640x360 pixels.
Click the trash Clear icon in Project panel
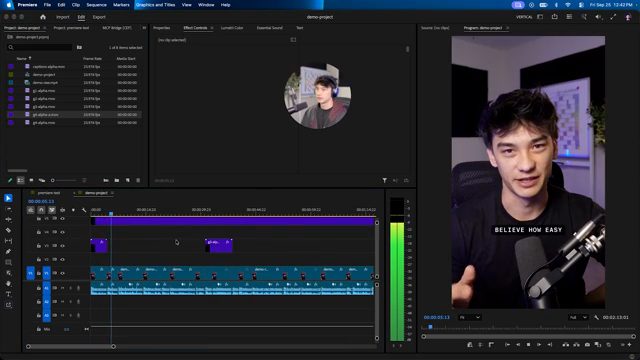click(x=138, y=180)
